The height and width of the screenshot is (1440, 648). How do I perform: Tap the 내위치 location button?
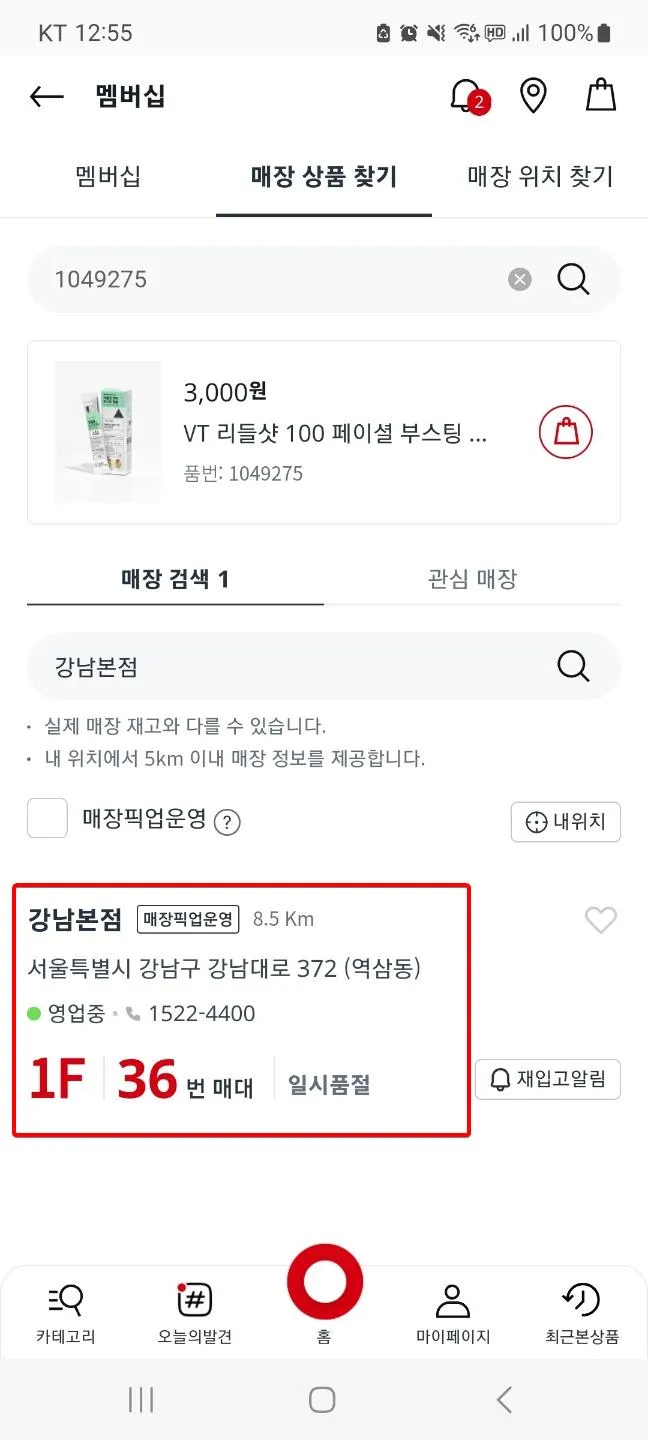click(x=565, y=821)
